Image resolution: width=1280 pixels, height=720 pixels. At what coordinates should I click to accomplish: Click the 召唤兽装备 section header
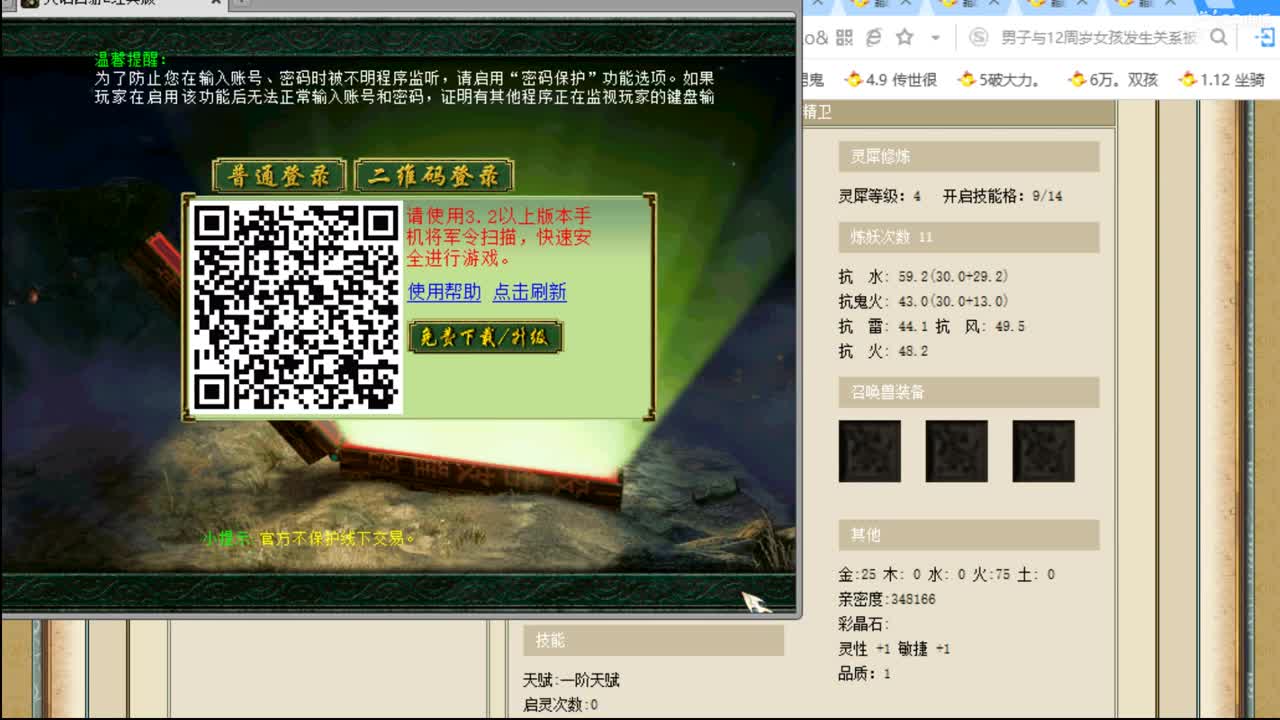968,392
